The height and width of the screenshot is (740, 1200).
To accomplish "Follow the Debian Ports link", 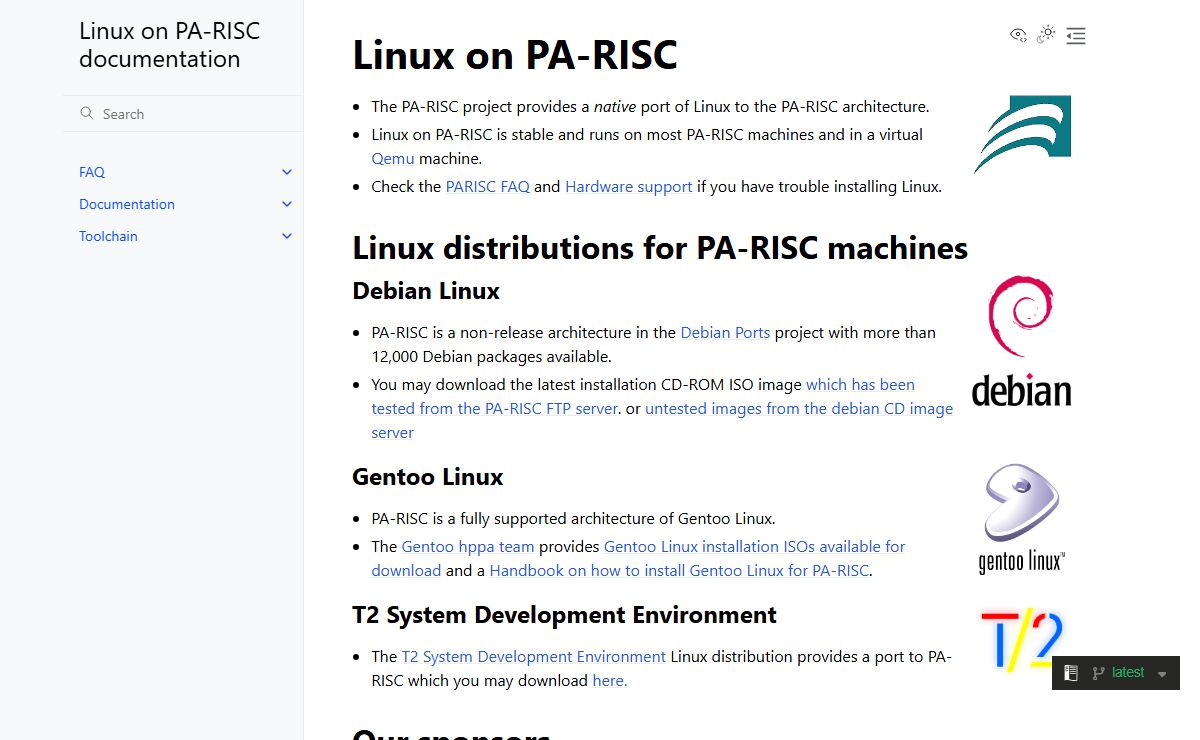I will [x=725, y=332].
